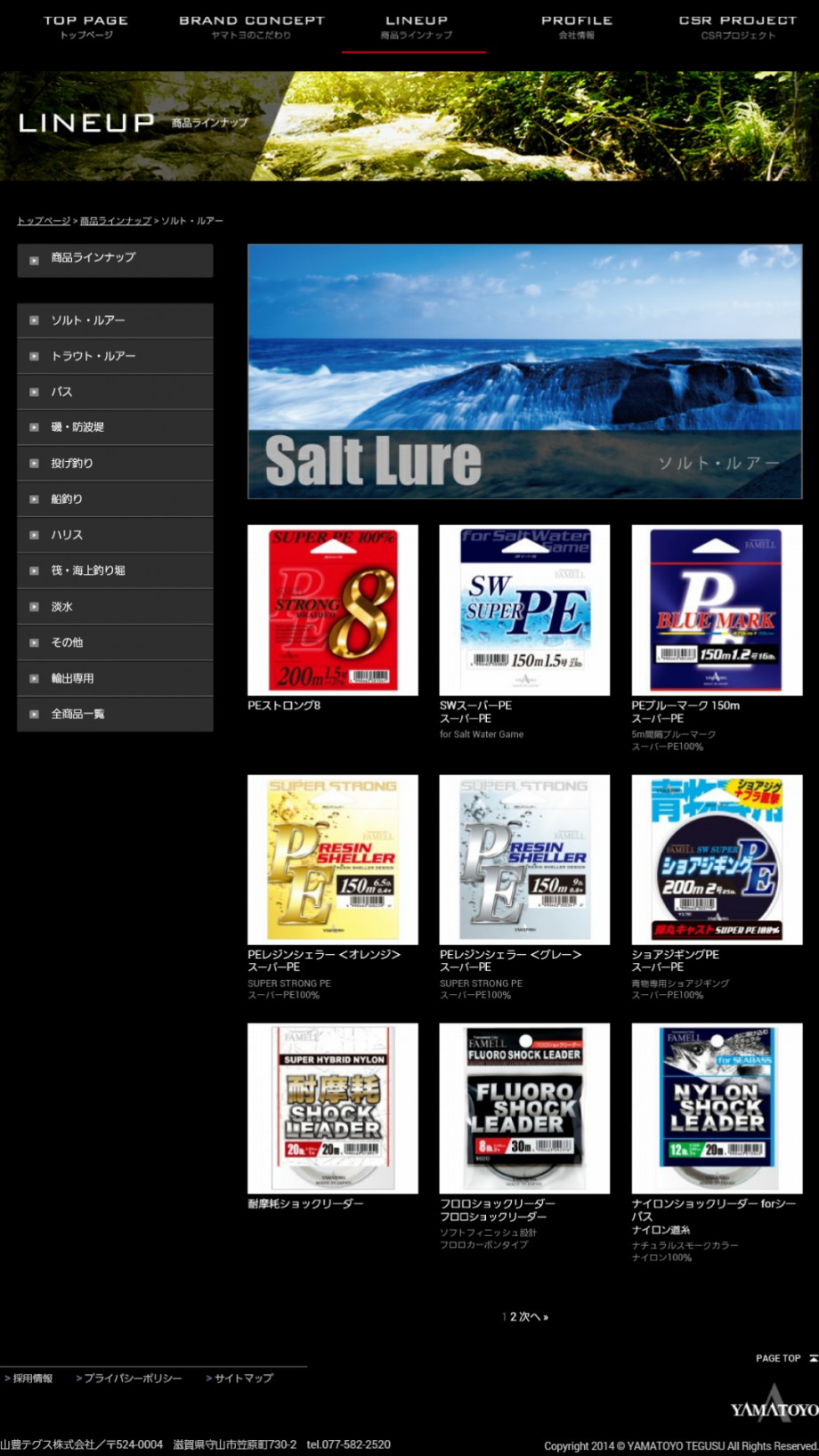819x1456 pixels.
Task: Open the orange Resin Sheller PE thumbnail
Action: pos(333,859)
